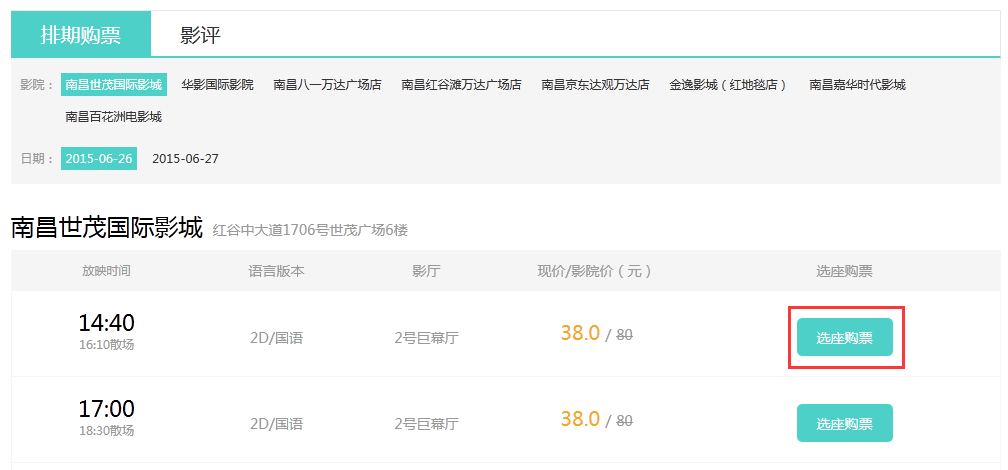This screenshot has width=1008, height=470.
Task: Click 选座购票 for the 14:40 showing
Action: [x=844, y=338]
